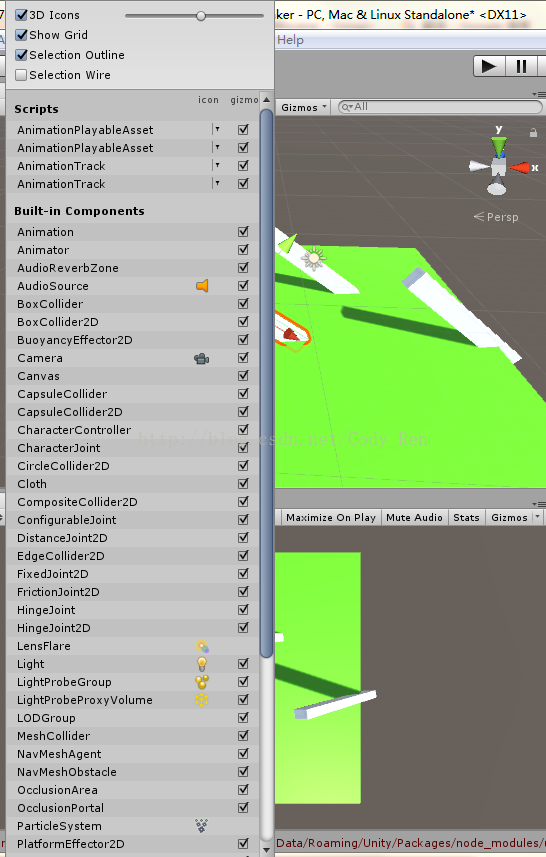546x857 pixels.
Task: Click the gizmo list scroll up arrow
Action: (x=267, y=100)
